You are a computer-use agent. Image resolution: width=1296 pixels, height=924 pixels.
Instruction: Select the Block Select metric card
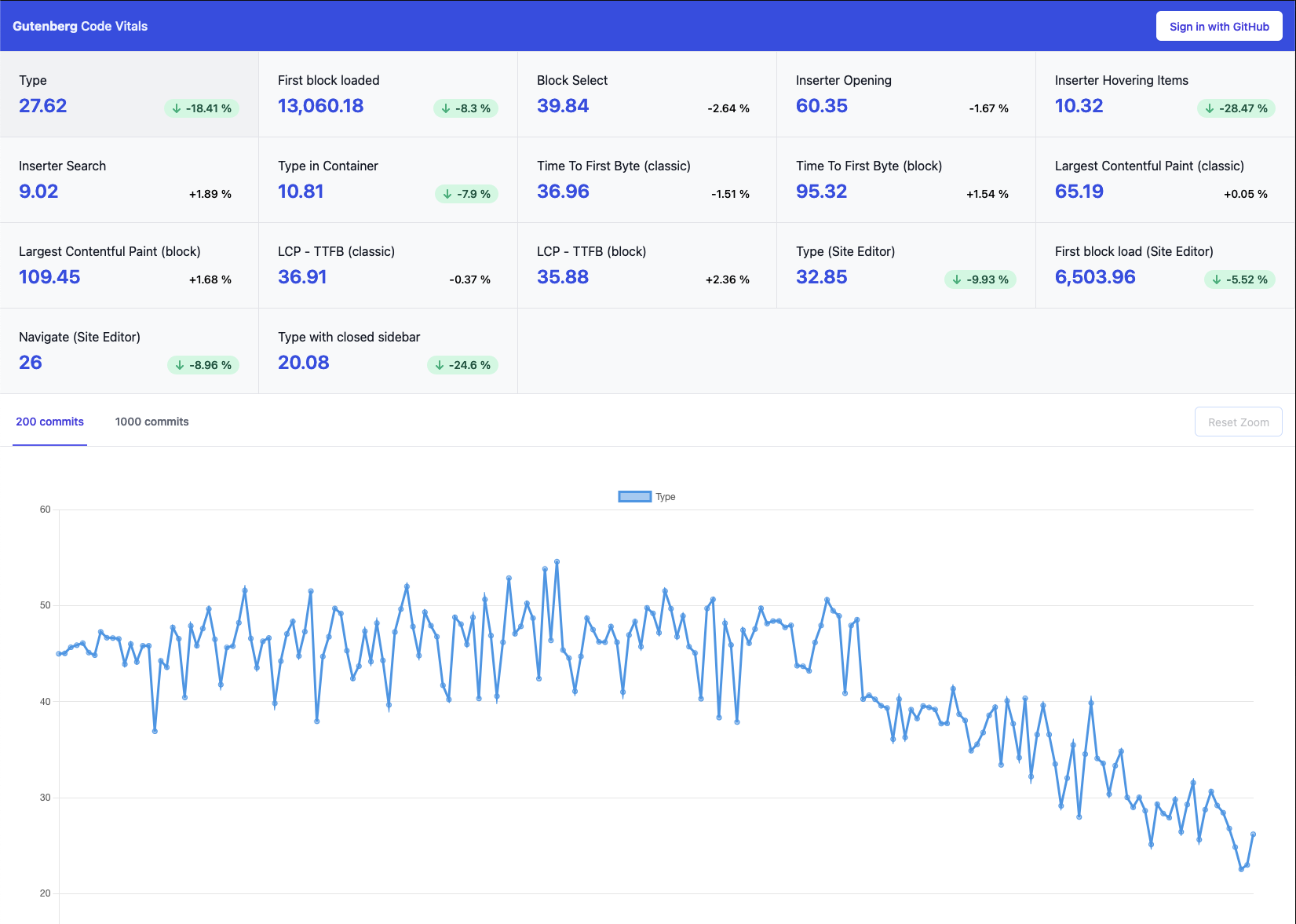click(x=647, y=94)
